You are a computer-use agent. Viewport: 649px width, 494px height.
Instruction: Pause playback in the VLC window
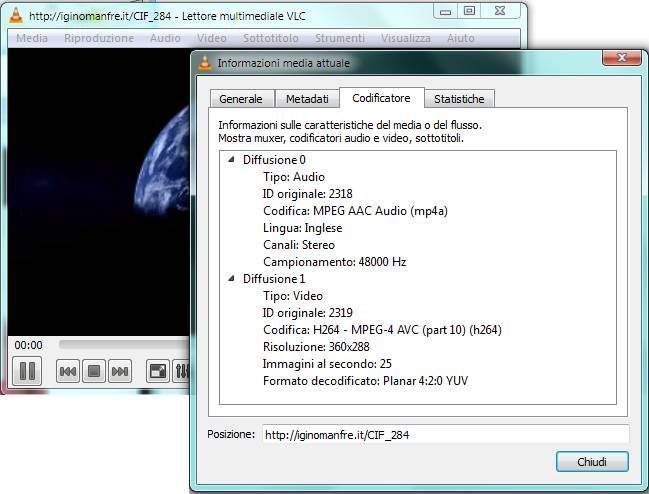27,371
